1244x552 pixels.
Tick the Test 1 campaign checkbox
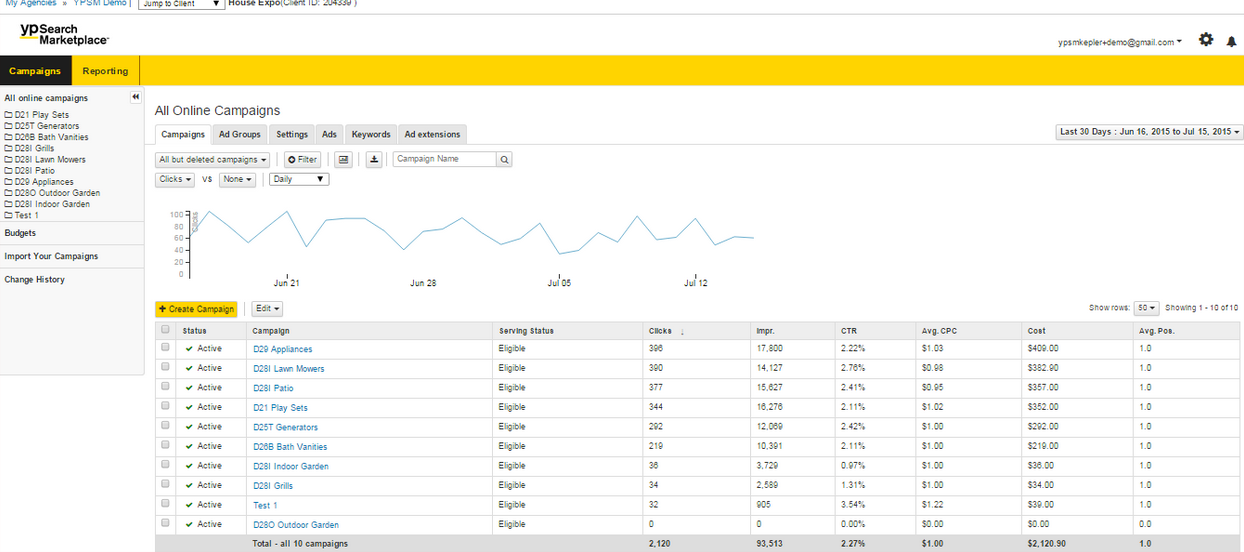click(165, 504)
